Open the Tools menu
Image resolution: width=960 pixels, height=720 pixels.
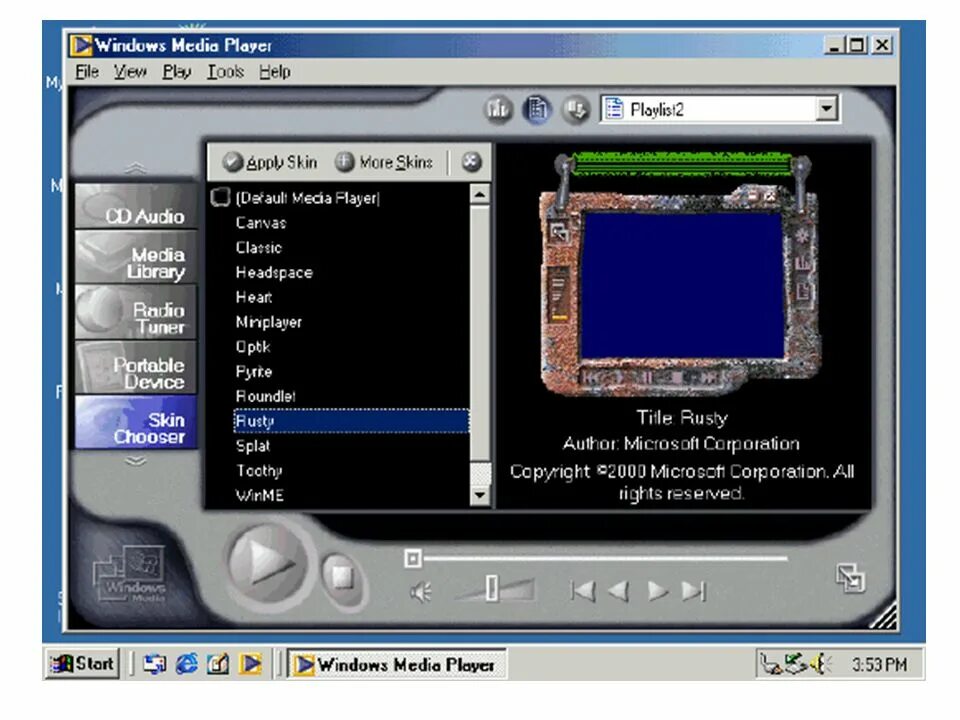[225, 72]
